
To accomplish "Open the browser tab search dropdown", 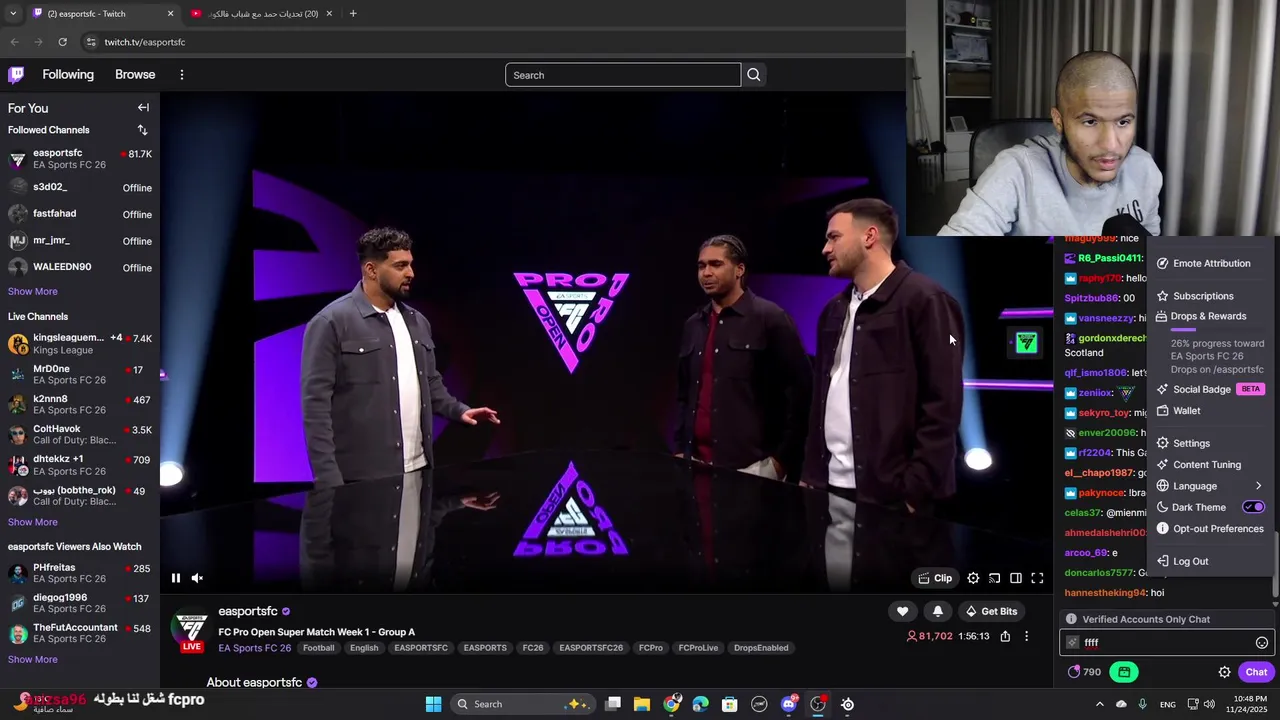I will pyautogui.click(x=13, y=14).
